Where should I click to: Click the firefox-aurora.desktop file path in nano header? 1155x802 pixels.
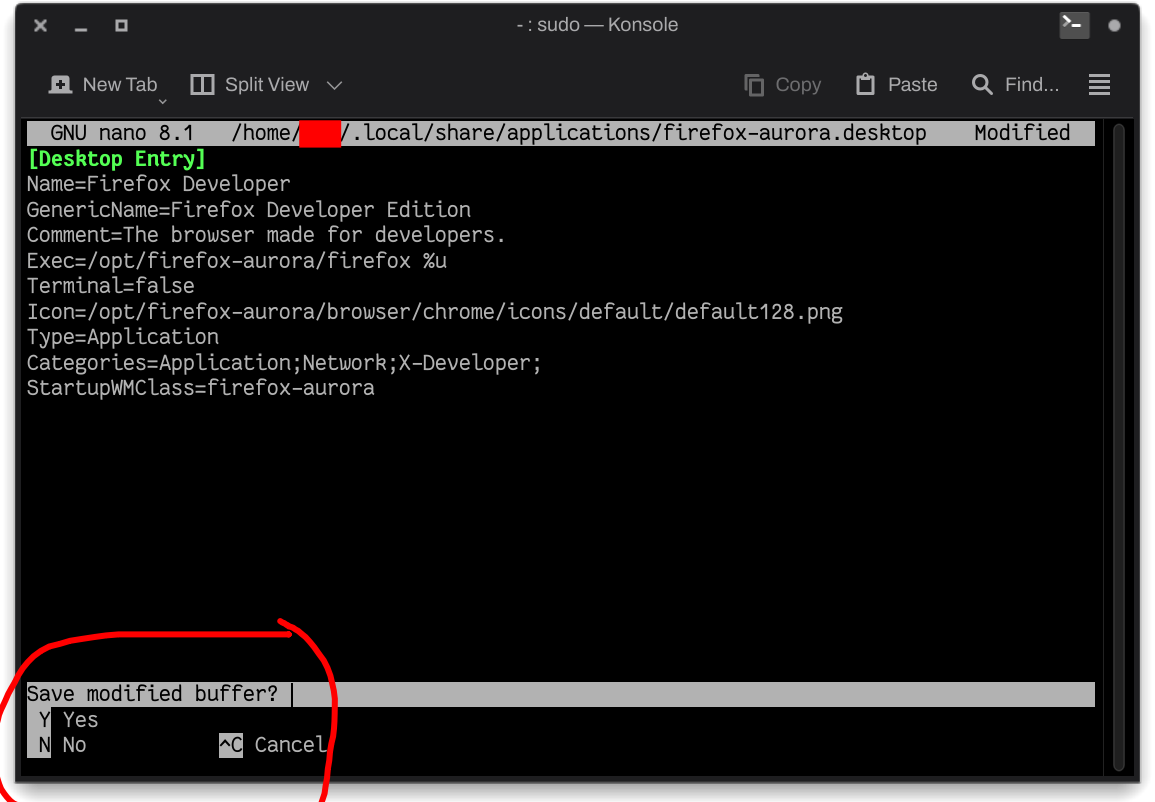(579, 133)
